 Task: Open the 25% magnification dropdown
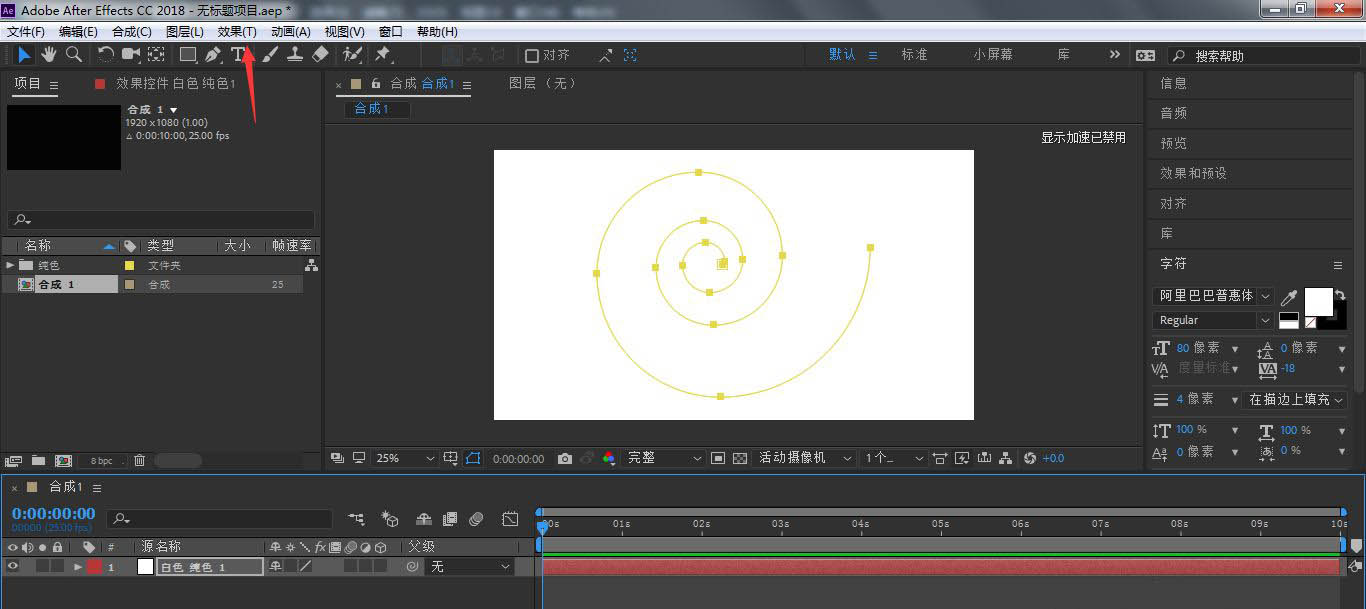click(405, 458)
